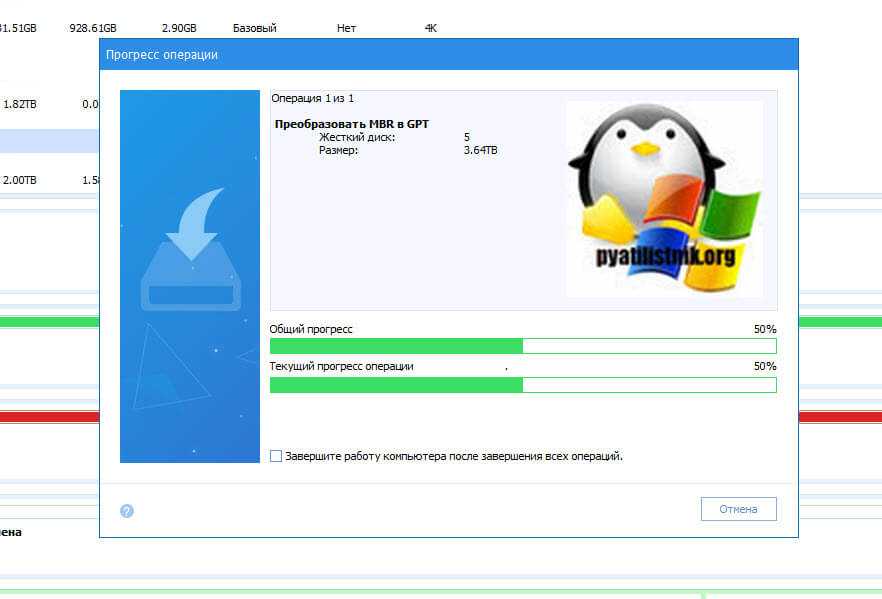Click the 3.64TB size value
The height and width of the screenshot is (599, 882).
point(480,150)
